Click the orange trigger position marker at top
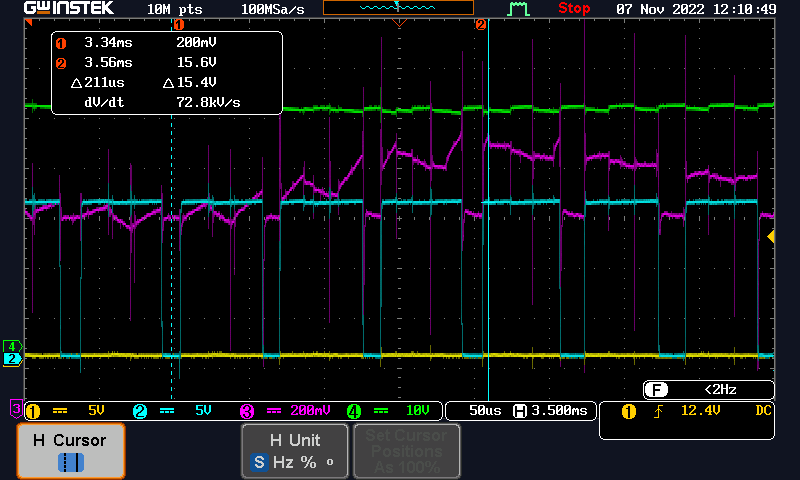The image size is (800, 480). click(399, 23)
